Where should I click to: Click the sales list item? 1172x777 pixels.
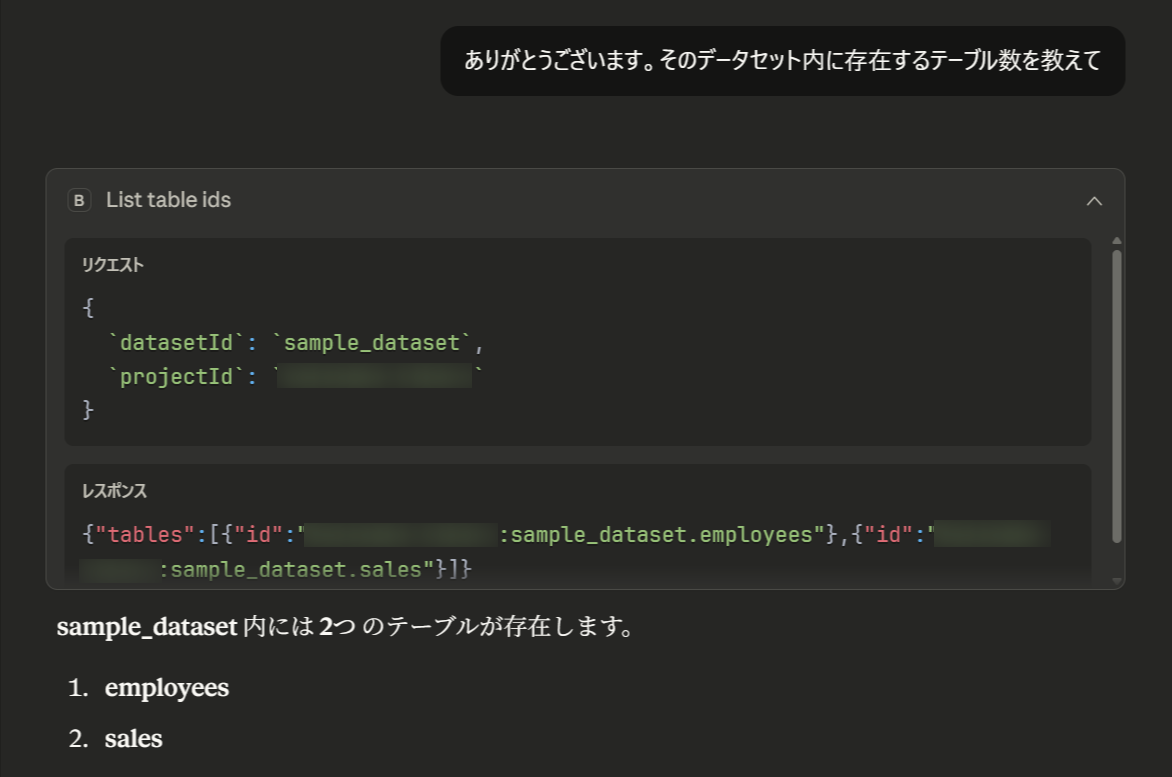(133, 739)
